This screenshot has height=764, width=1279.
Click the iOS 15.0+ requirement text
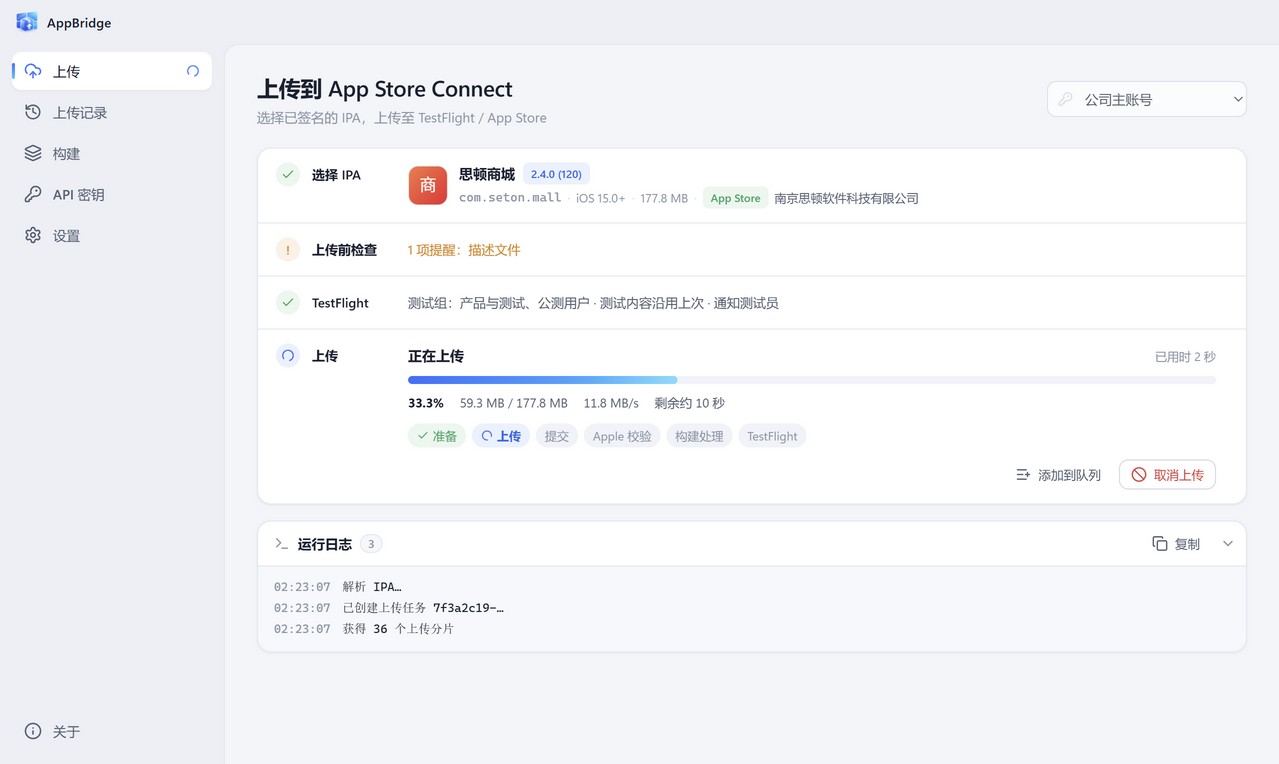tap(600, 198)
